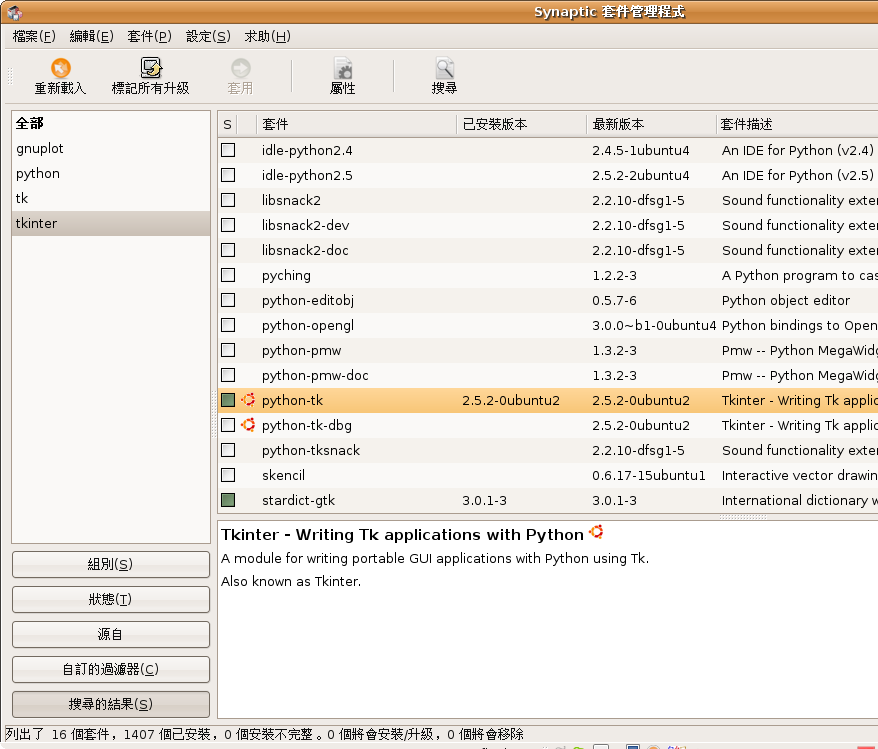Mark the libsnack2 package checkbox
Viewport: 878px width, 749px height.
click(228, 200)
